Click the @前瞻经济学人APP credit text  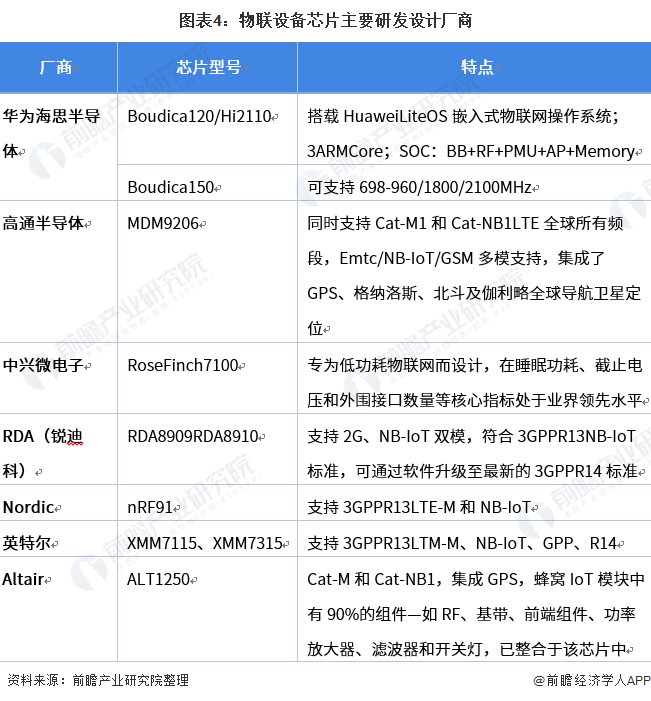[x=592, y=680]
